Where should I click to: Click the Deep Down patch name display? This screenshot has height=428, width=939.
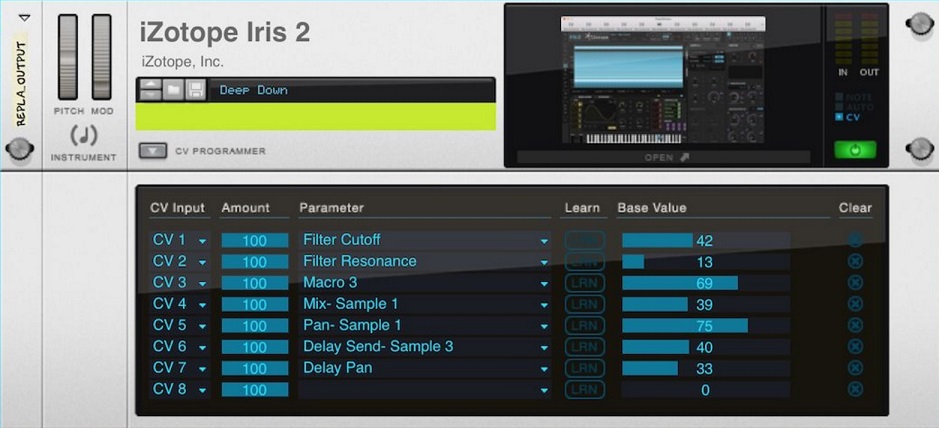pos(351,90)
